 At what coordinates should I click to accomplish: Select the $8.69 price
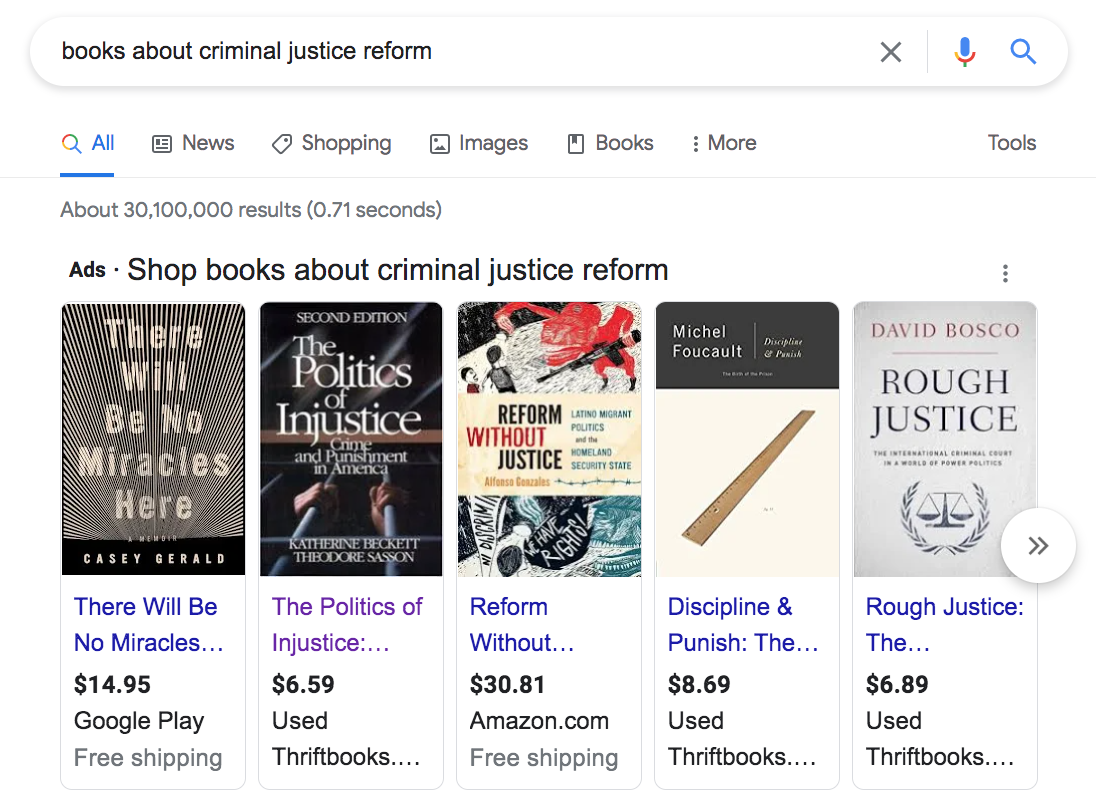tap(699, 684)
